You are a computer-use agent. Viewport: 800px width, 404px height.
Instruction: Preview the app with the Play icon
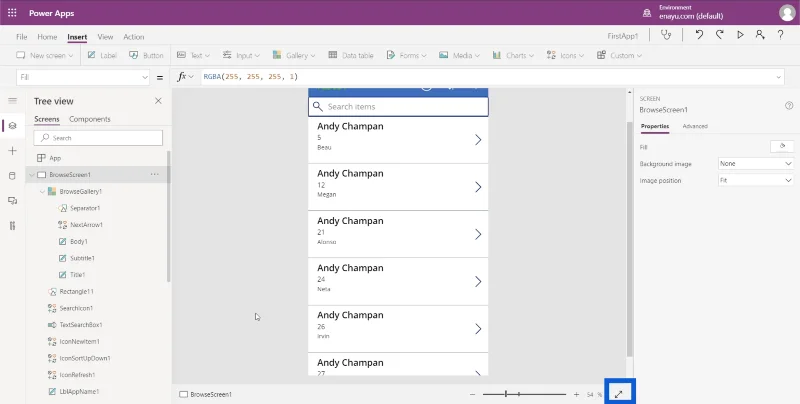740,35
